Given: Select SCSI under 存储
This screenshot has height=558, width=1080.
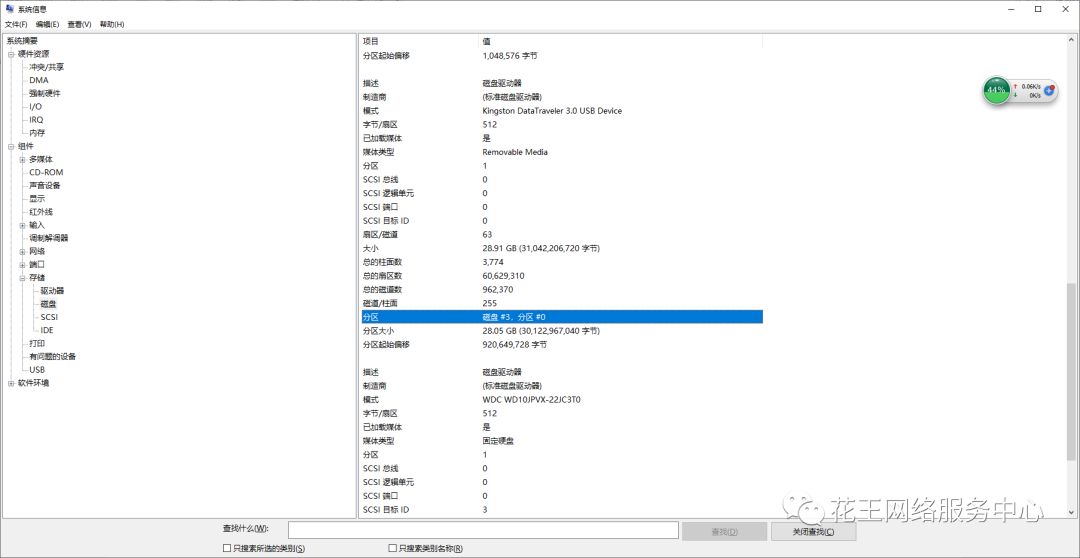Looking at the screenshot, I should (x=49, y=317).
